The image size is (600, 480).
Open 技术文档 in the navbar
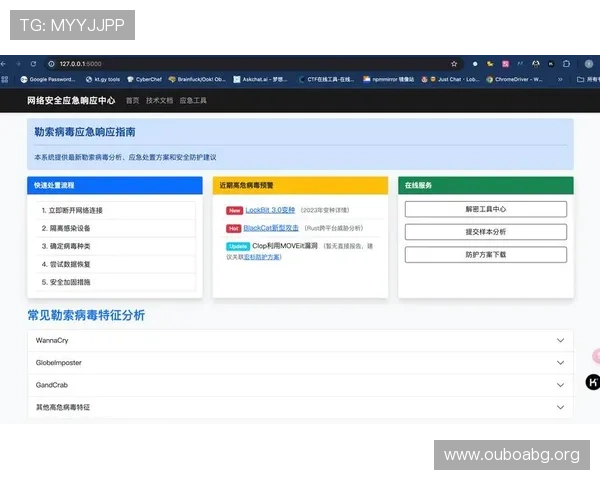point(159,101)
